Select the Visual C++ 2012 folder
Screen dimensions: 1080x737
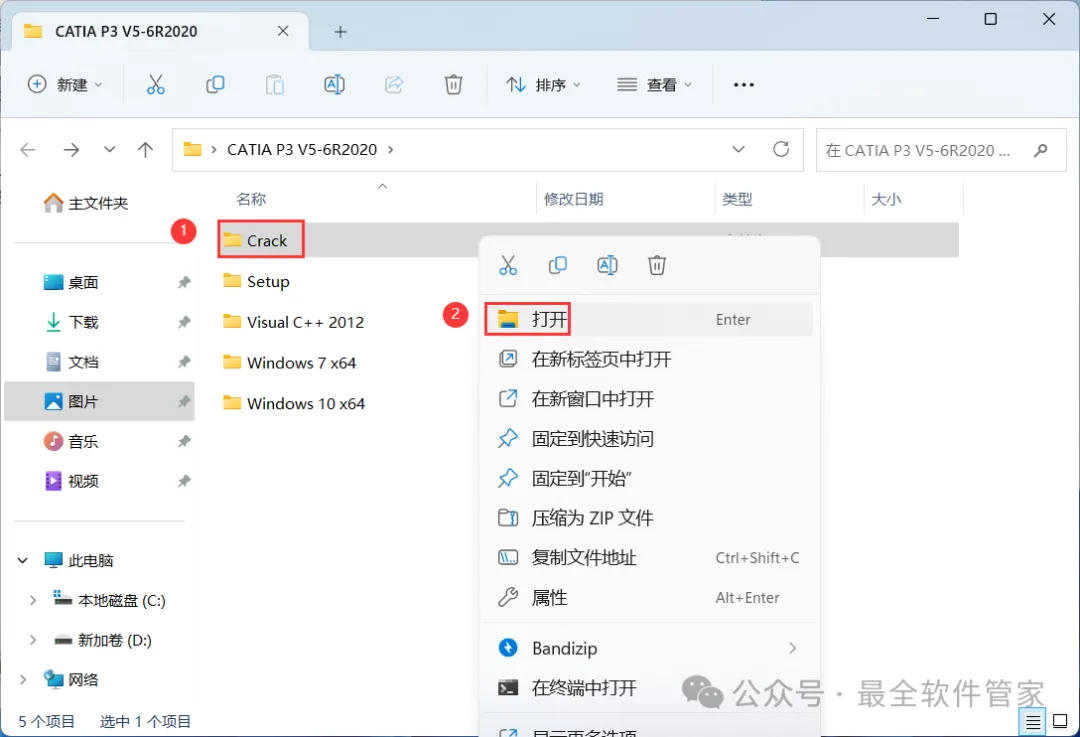click(293, 322)
